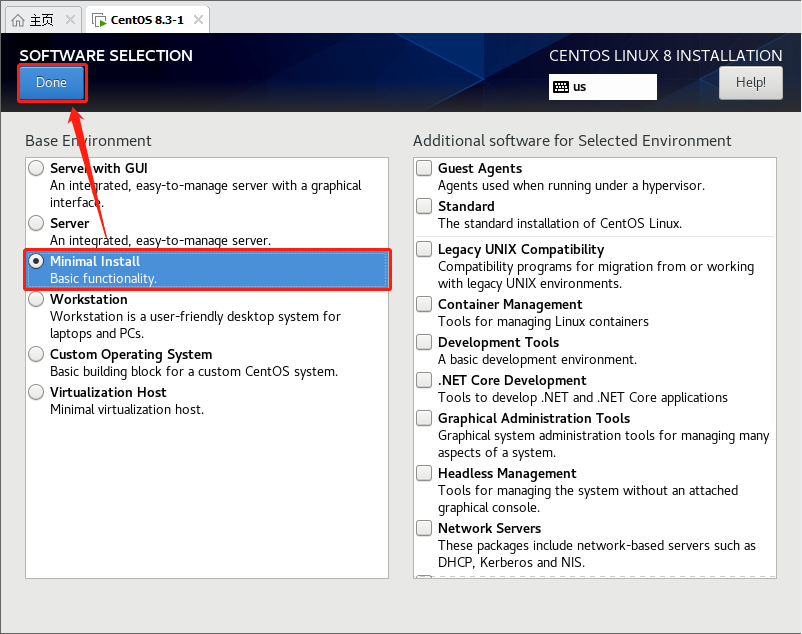
Task: Click 'Tools for managing Linux containers' text
Action: (x=543, y=322)
